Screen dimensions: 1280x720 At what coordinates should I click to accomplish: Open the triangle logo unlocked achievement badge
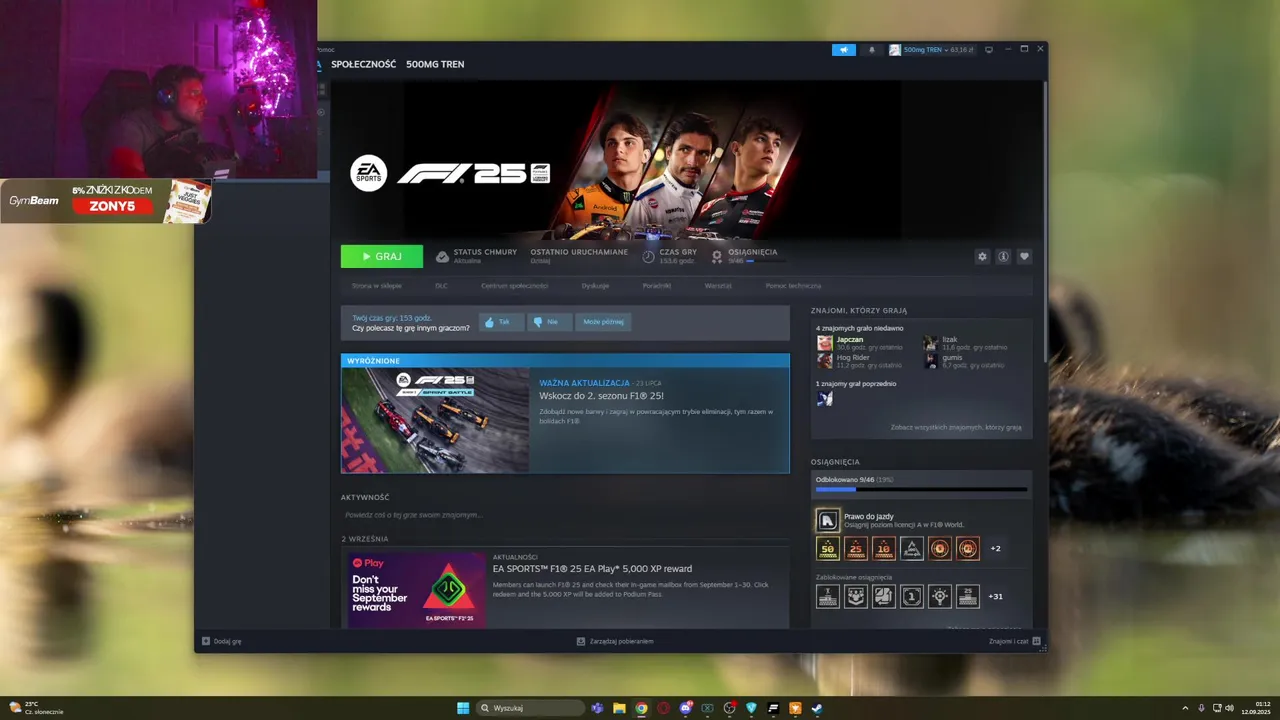[911, 548]
